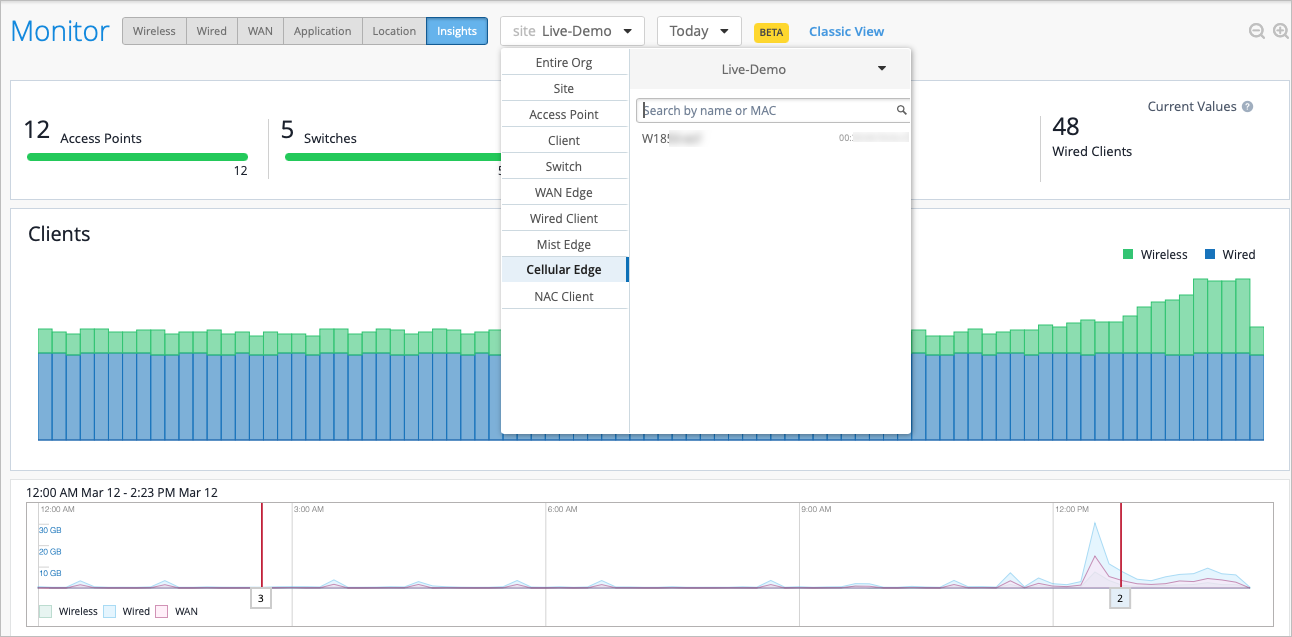The height and width of the screenshot is (637, 1292).
Task: Switch to the Location tab
Action: tap(393, 31)
